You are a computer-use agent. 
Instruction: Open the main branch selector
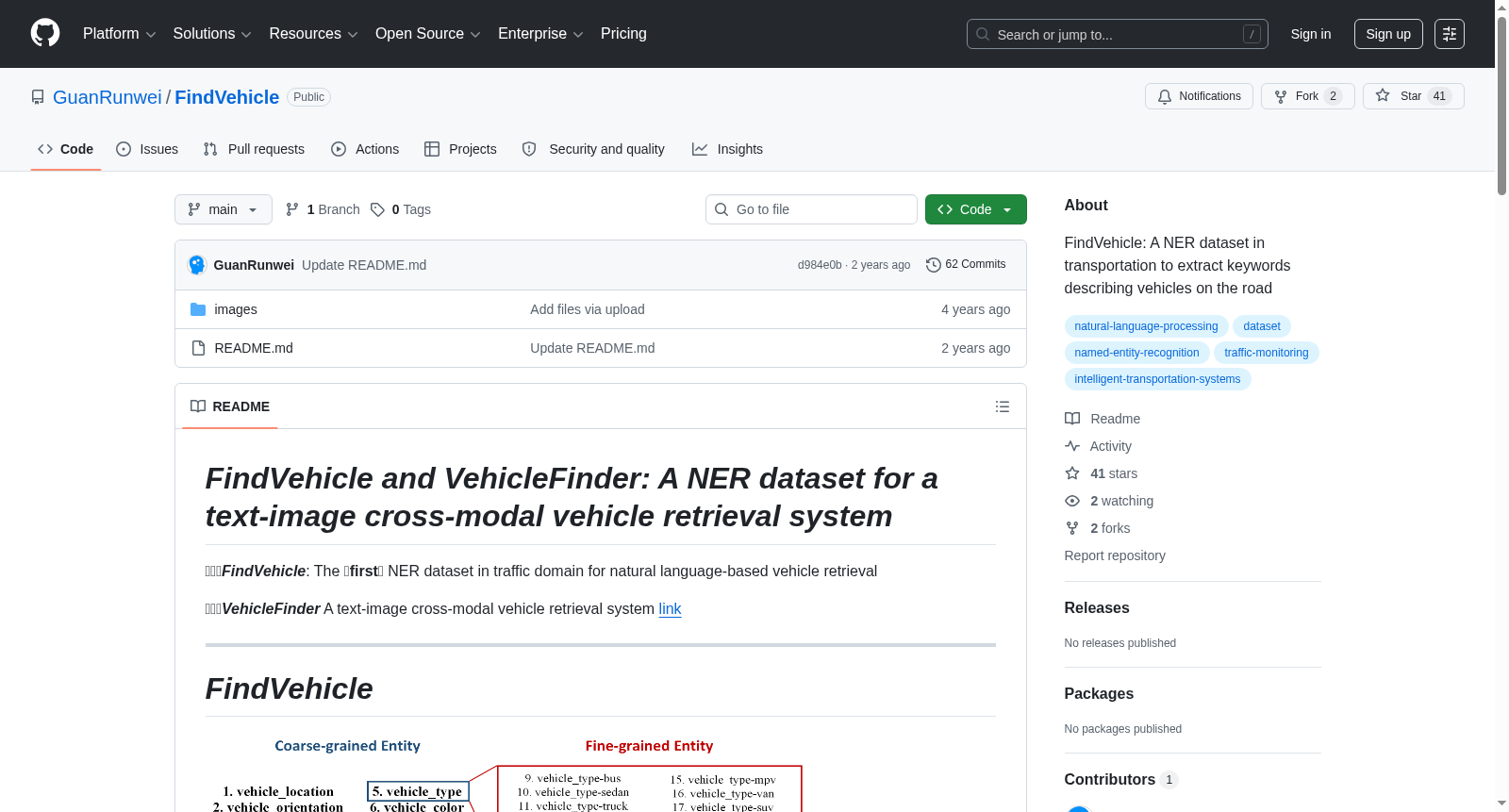224,209
